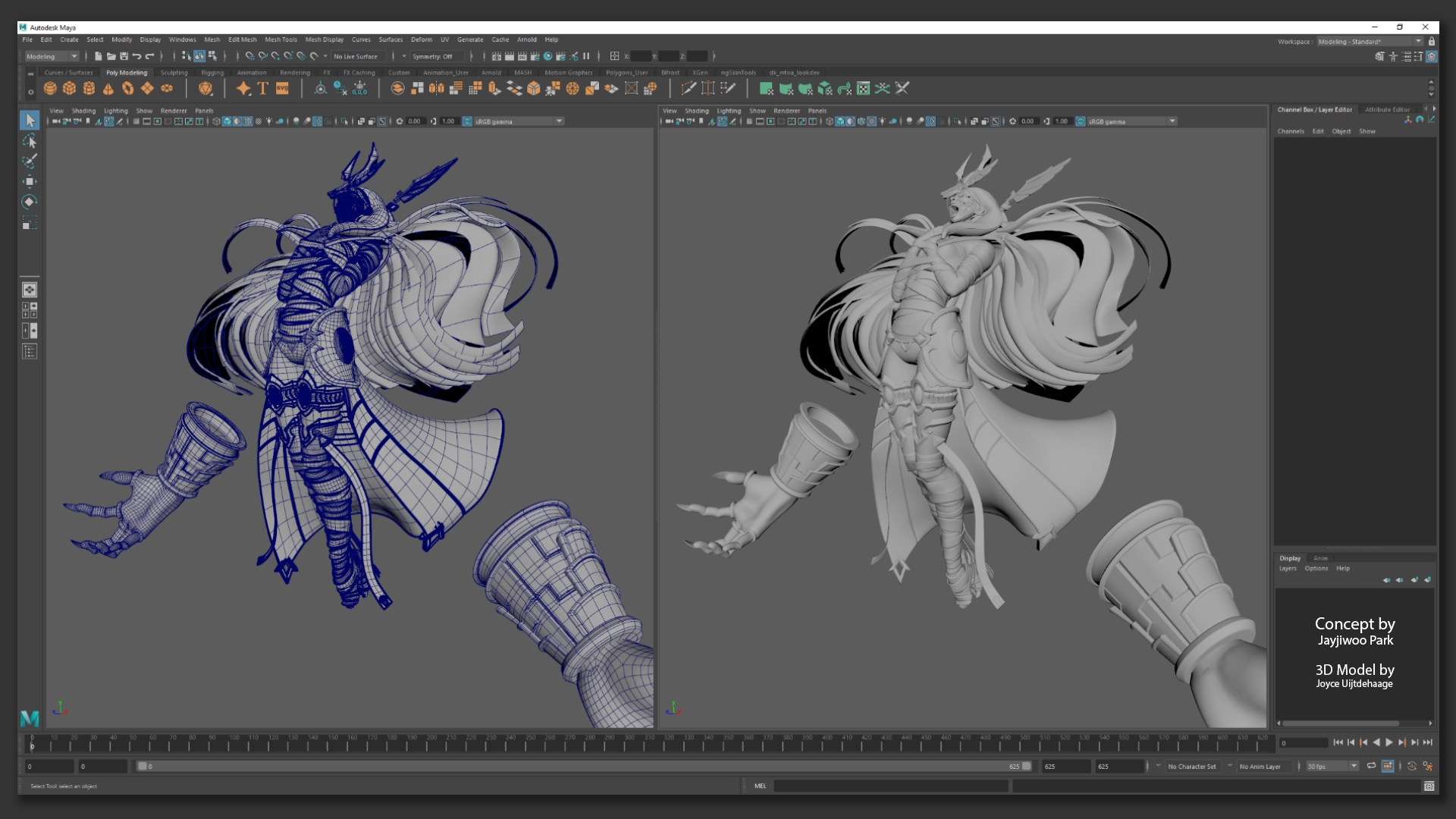The height and width of the screenshot is (819, 1456).
Task: Toggle wireframe on shaded in the left viewport
Action: [248, 121]
